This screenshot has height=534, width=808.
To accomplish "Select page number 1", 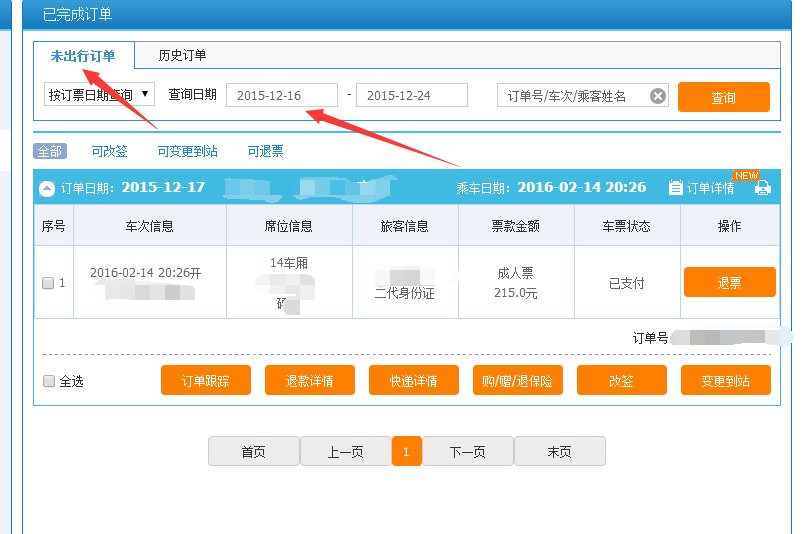I will tap(407, 452).
